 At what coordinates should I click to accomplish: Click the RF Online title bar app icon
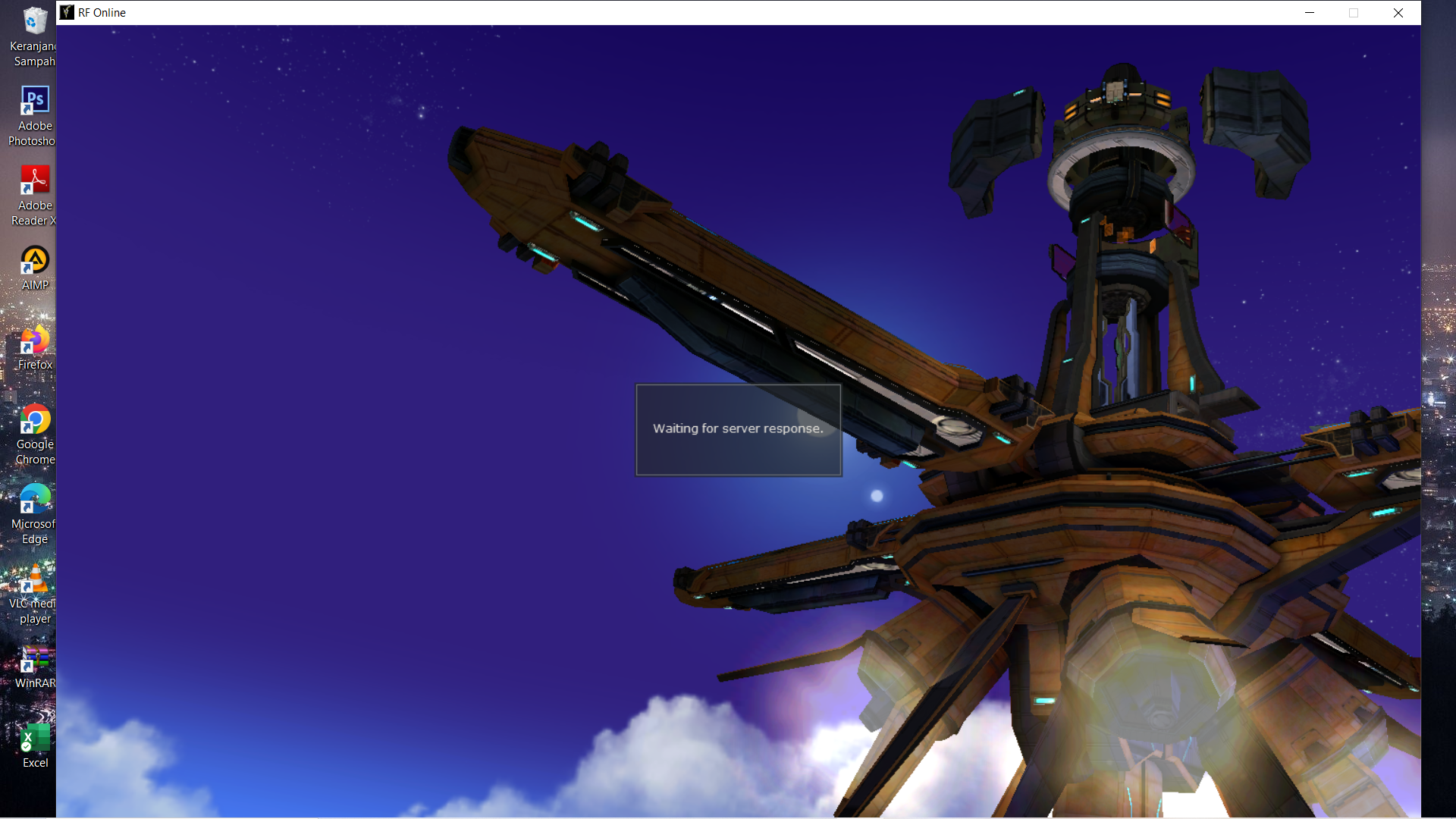click(67, 12)
